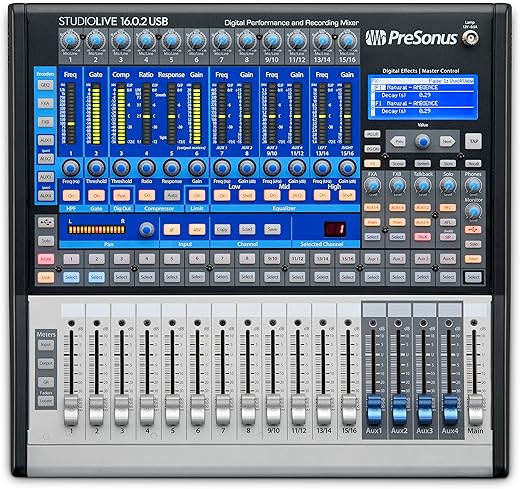Open the System menu button
The height and width of the screenshot is (489, 520).
click(423, 163)
